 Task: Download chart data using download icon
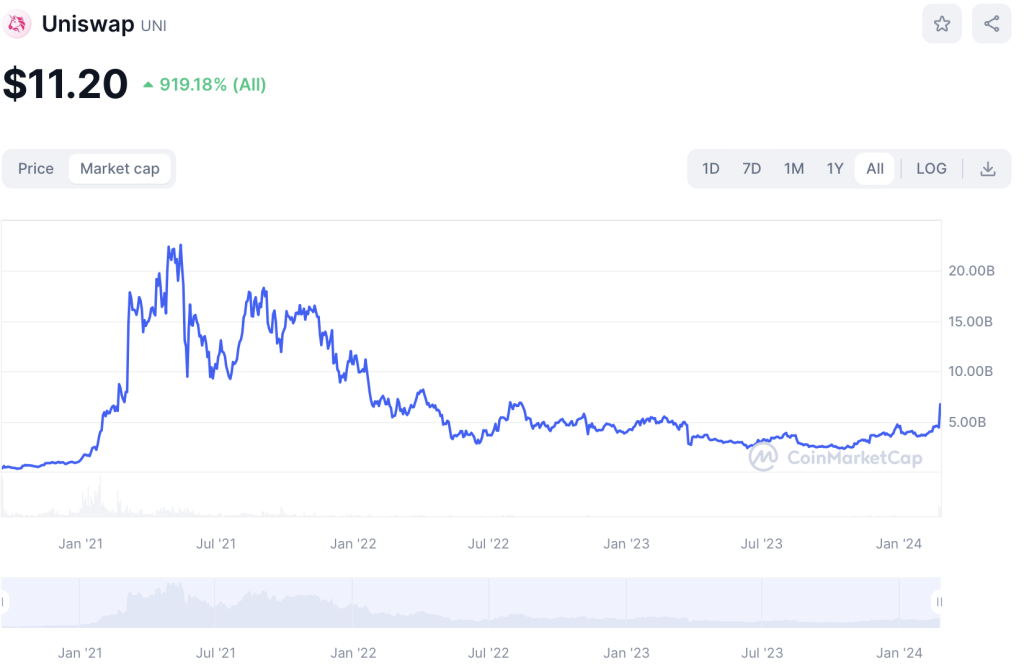click(x=987, y=169)
